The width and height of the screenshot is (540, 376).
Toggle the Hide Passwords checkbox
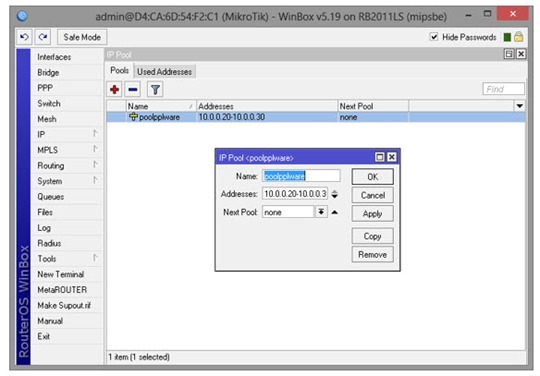(434, 36)
